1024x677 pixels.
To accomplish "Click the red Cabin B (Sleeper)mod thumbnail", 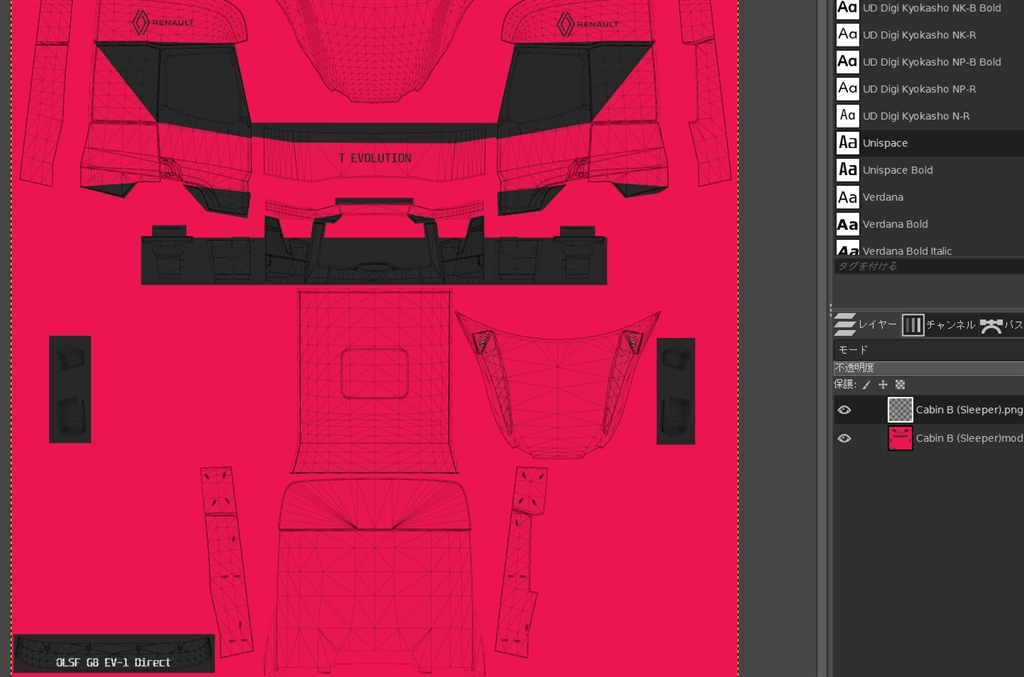I will tap(900, 438).
